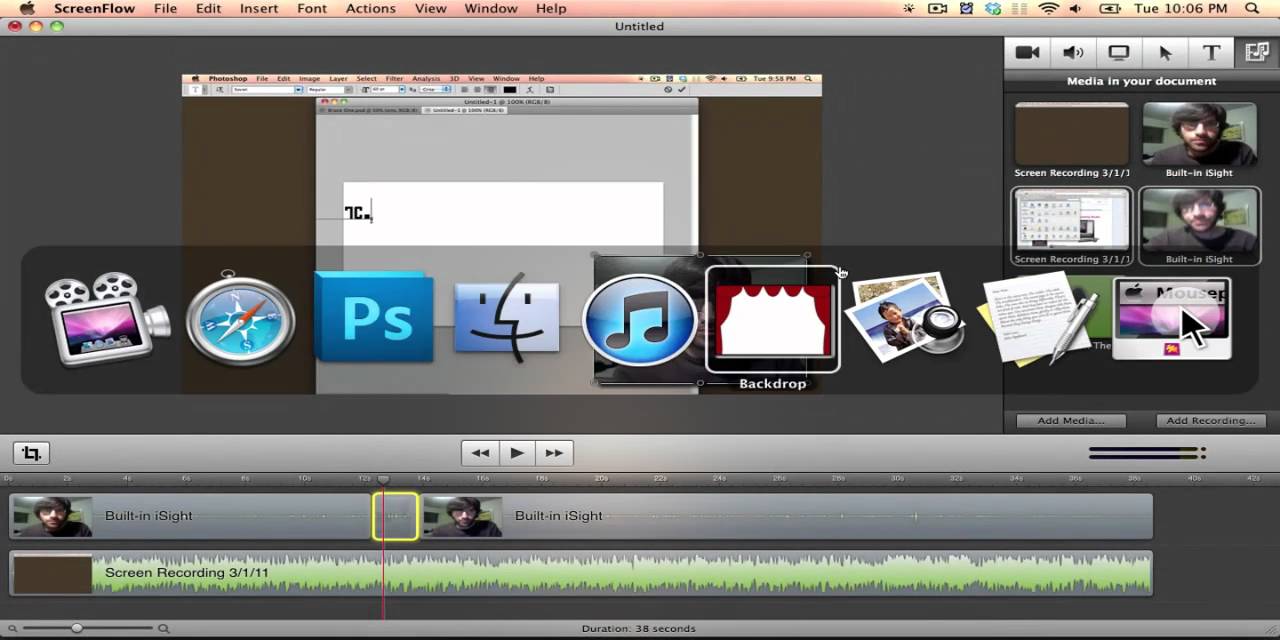Click the 'Media in your document' heading
This screenshot has height=640, width=1280.
1141,81
